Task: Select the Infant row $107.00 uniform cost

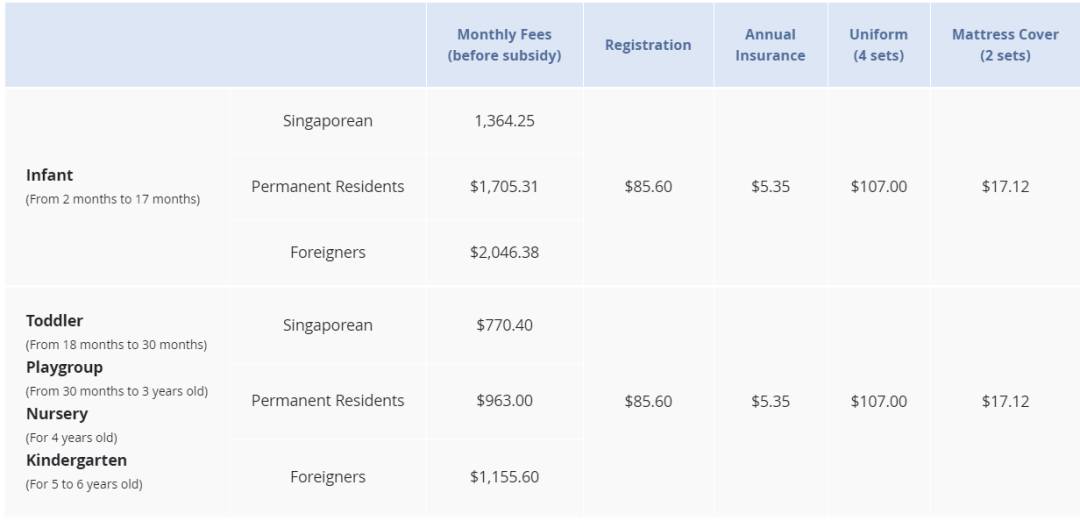Action: coord(878,187)
